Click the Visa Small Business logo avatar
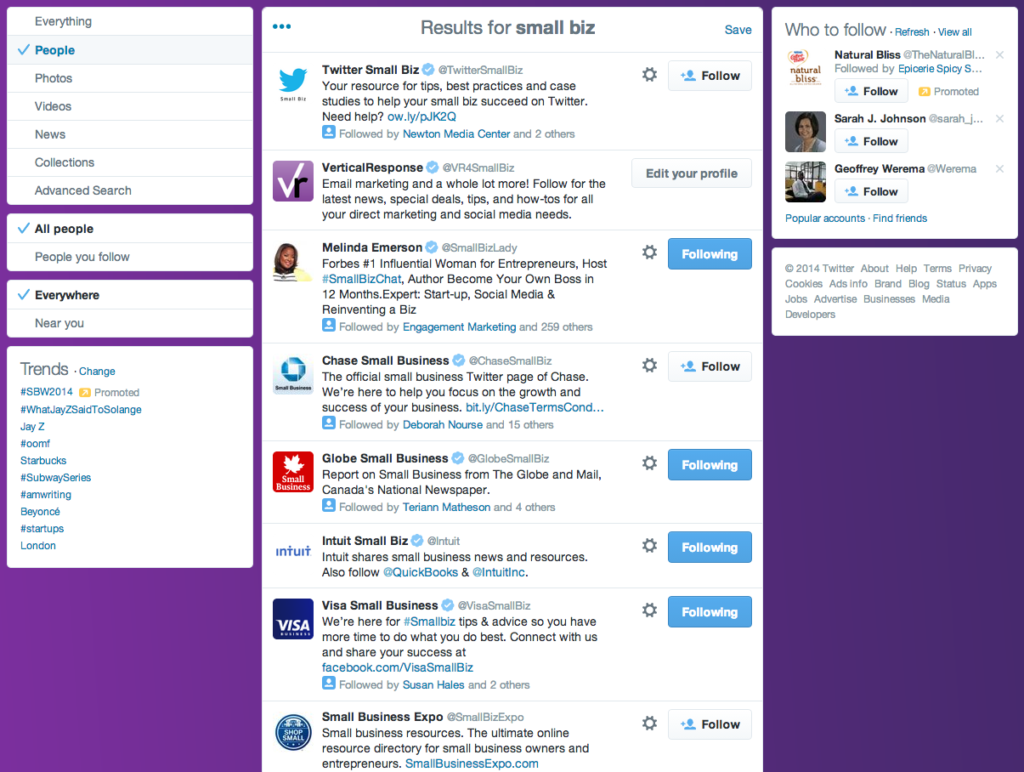Image resolution: width=1024 pixels, height=772 pixels. tap(292, 620)
